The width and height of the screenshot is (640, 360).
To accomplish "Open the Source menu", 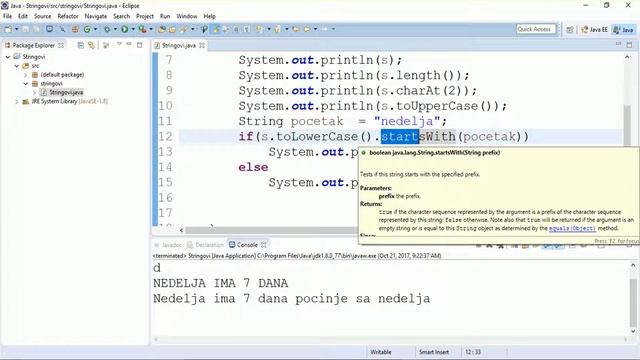I will 42,16.
